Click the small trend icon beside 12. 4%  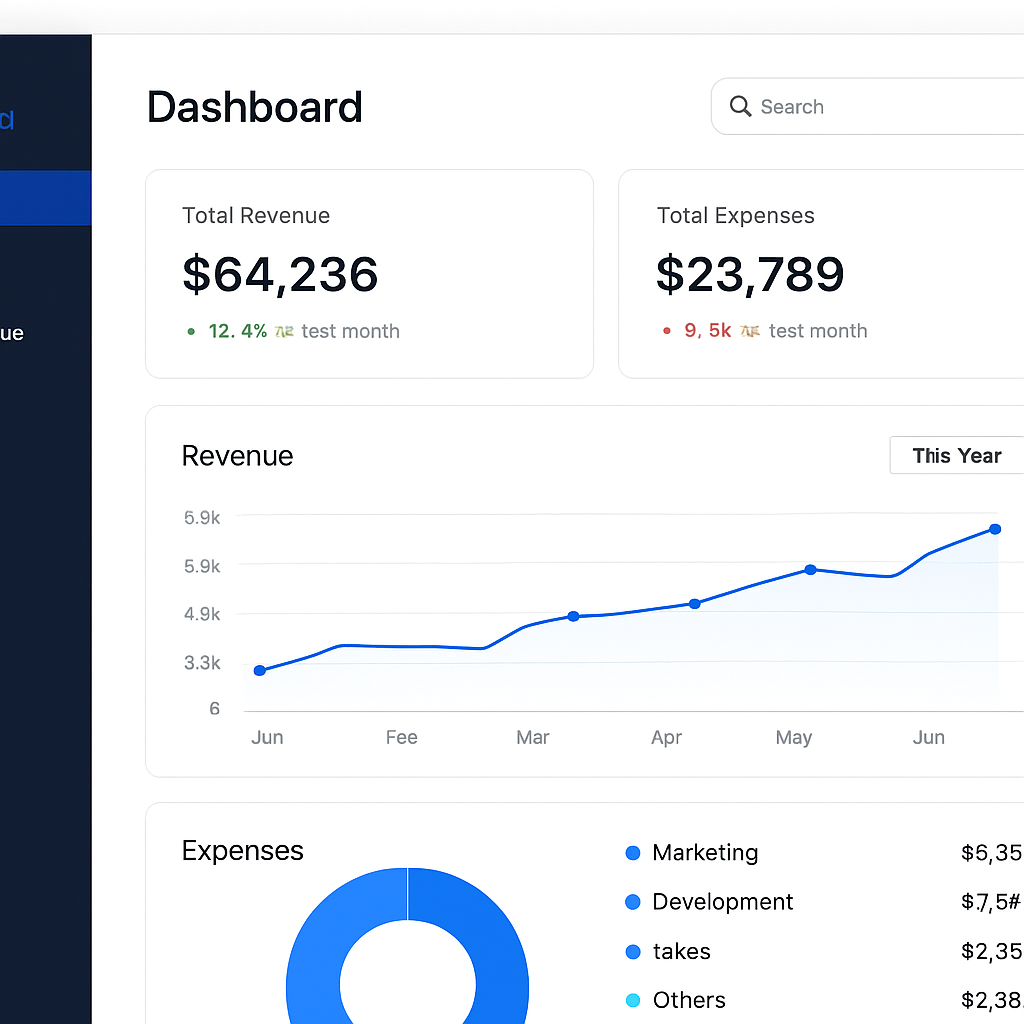(284, 332)
